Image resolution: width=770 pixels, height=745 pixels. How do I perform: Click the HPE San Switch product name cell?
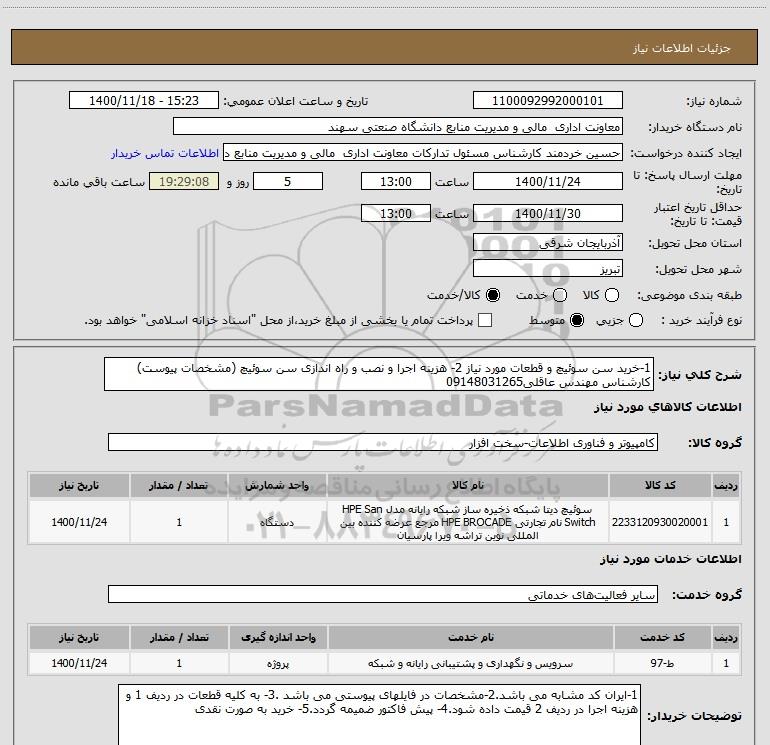tap(468, 522)
